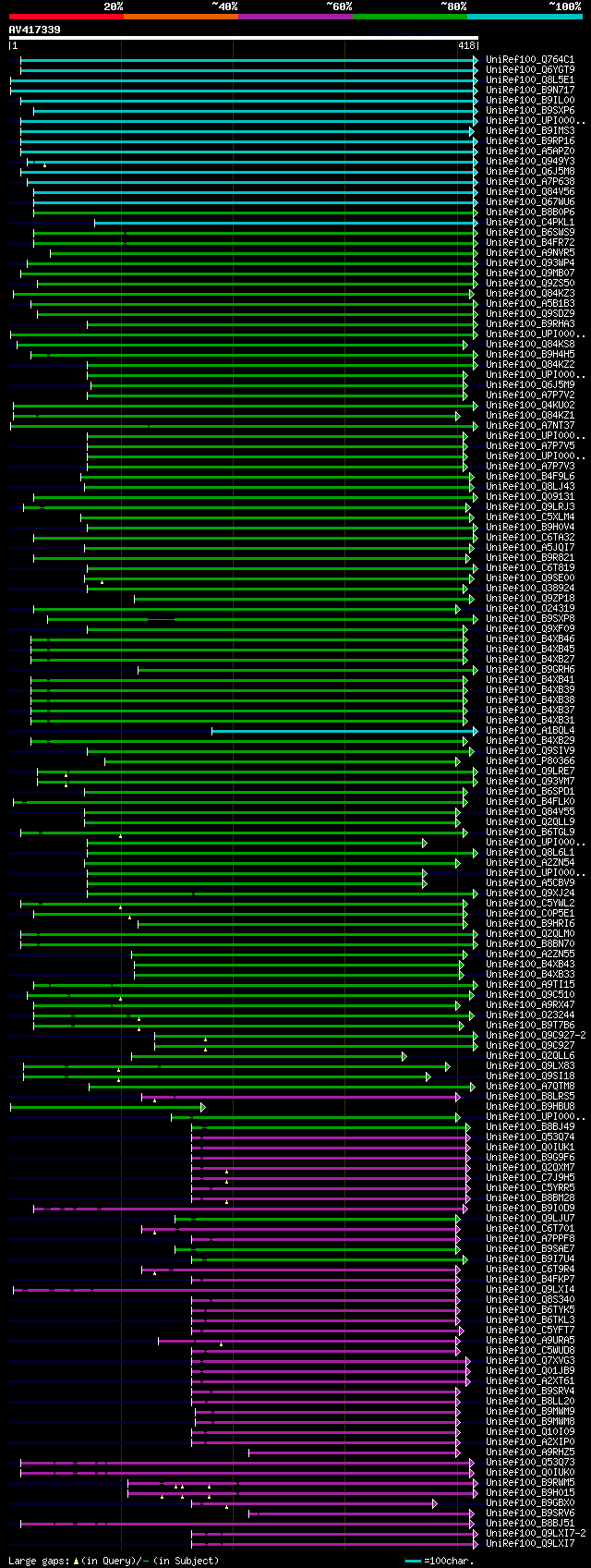This screenshot has height=1568, width=591.
Task: Select hit label UniRef100_P80366
Action: [530, 760]
